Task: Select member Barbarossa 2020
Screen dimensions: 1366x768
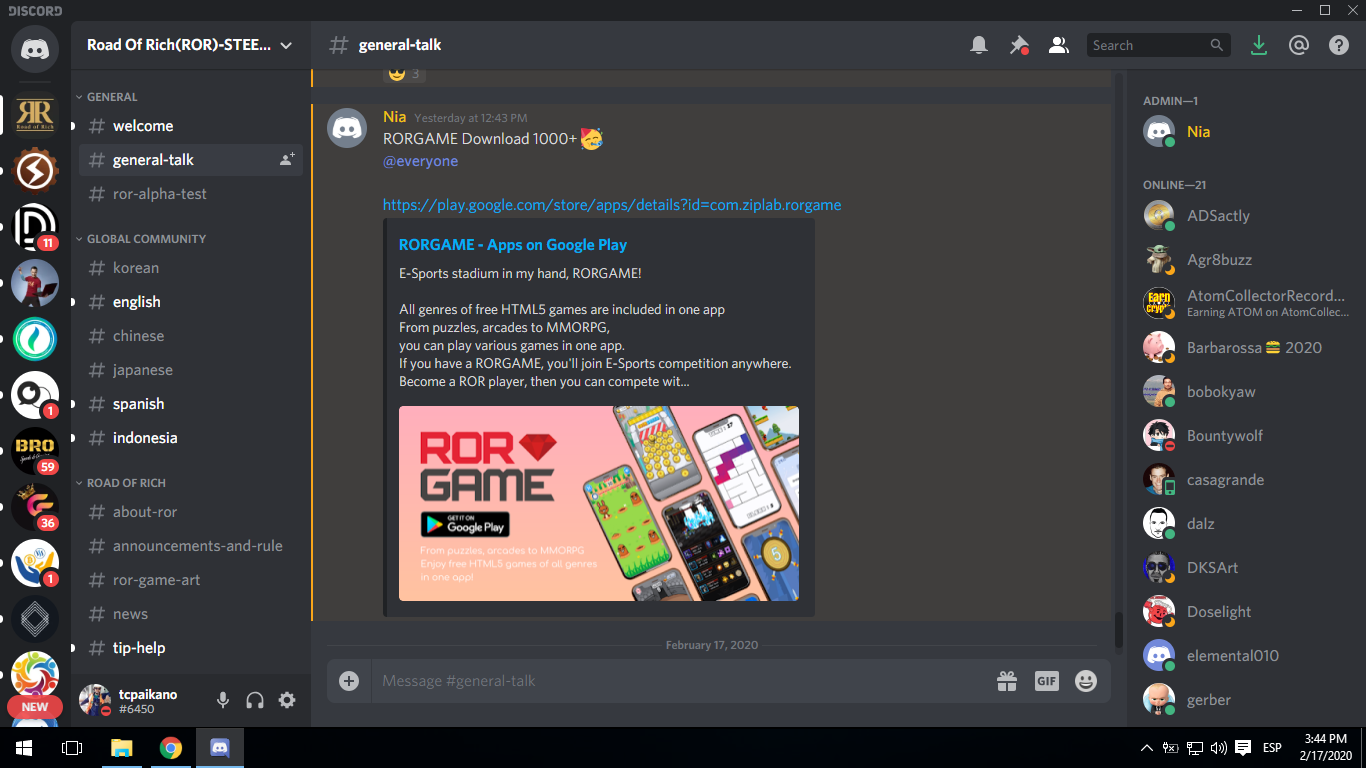Action: click(1244, 348)
